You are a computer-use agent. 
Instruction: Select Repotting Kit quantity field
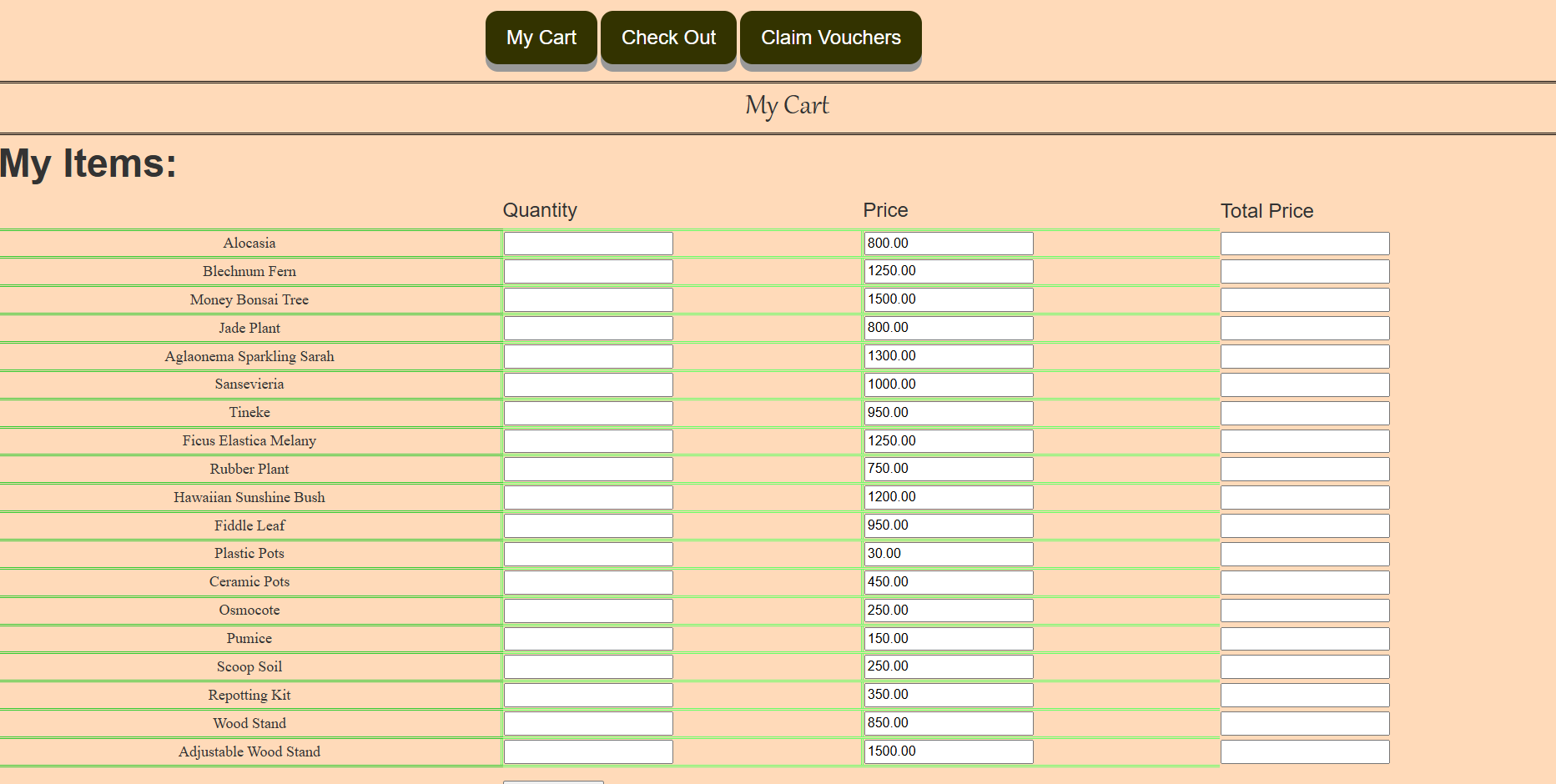(588, 695)
